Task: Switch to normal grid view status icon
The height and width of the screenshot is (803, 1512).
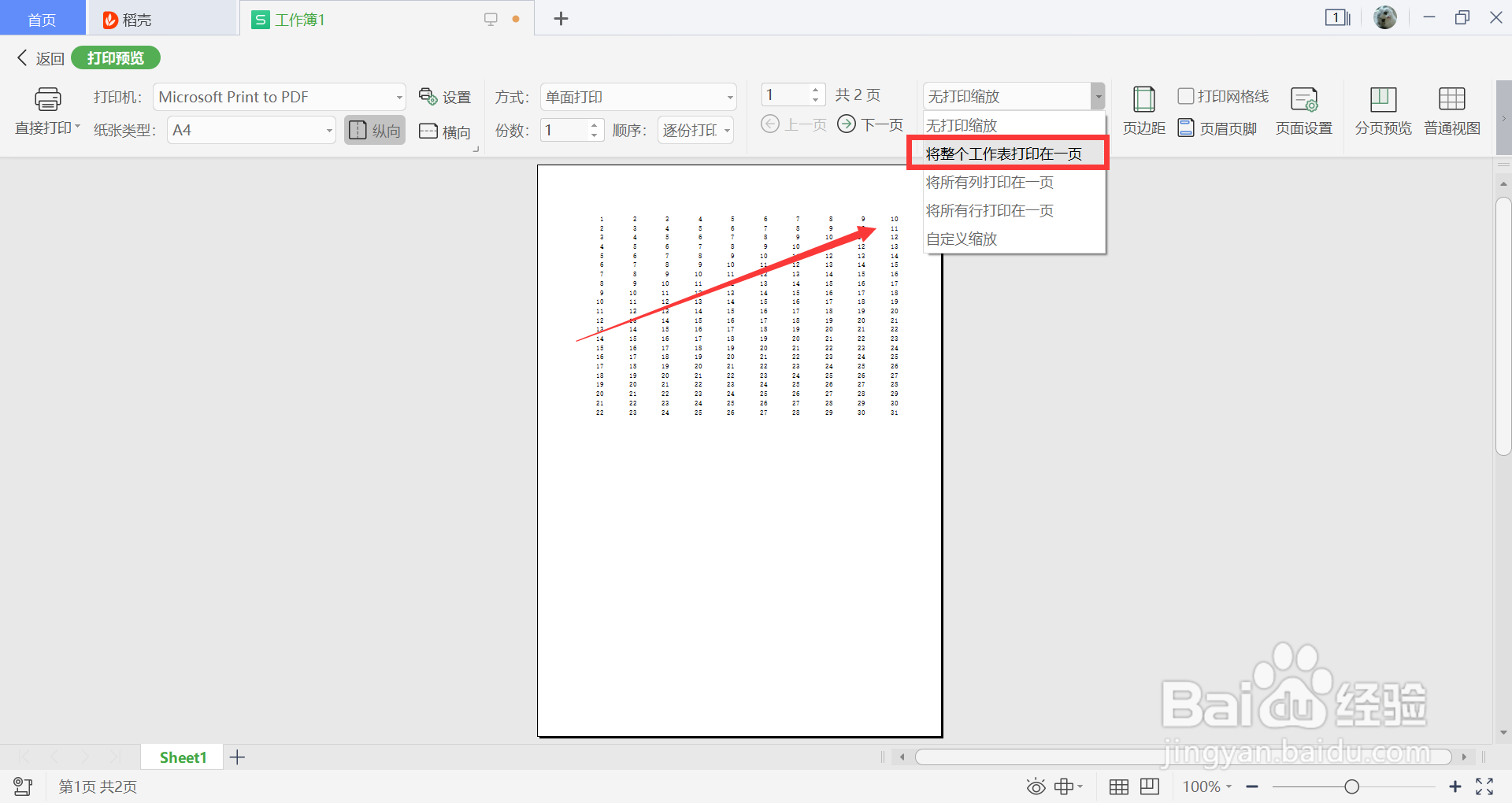Action: click(x=1118, y=786)
